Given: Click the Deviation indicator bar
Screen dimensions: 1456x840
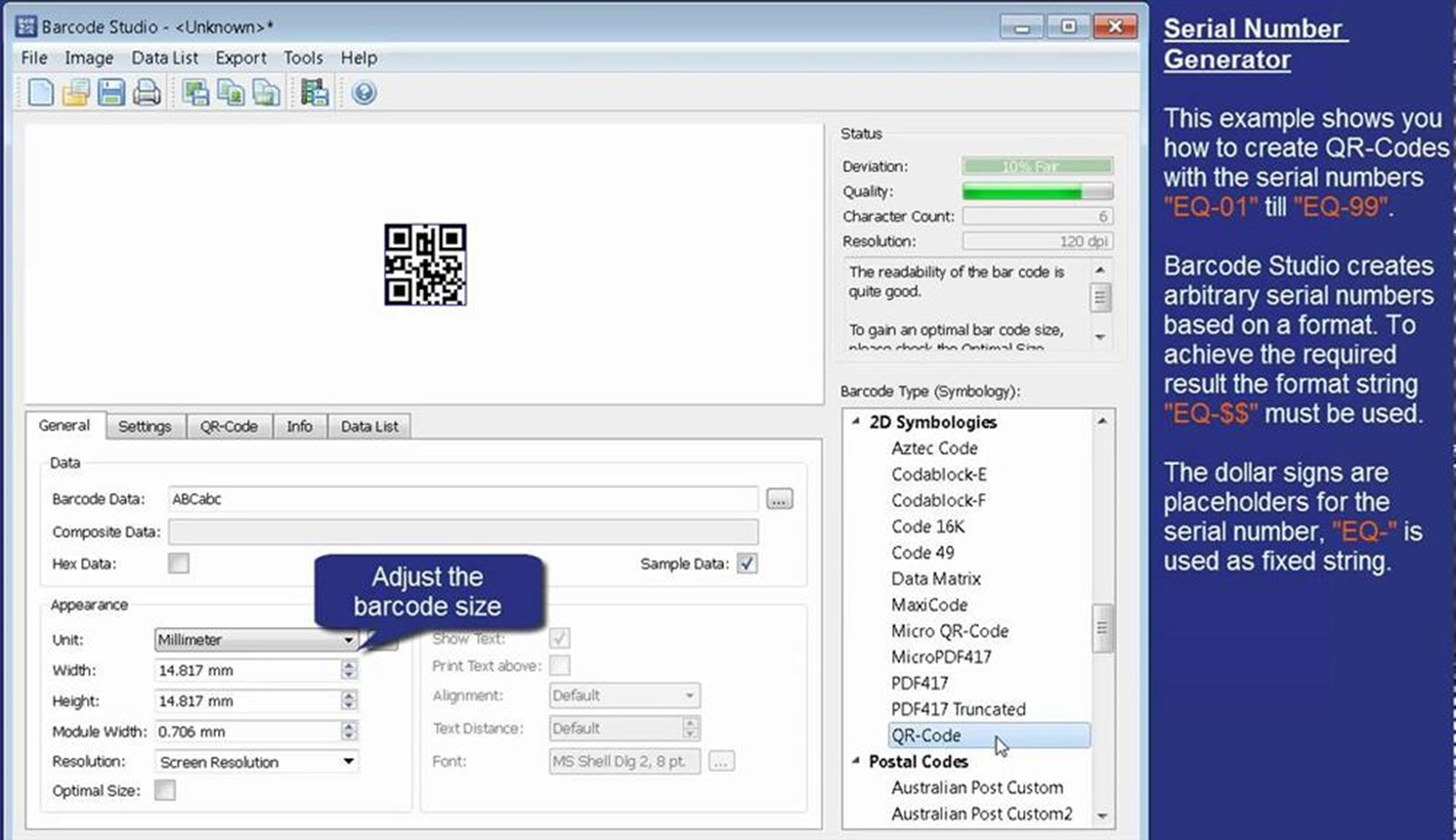Looking at the screenshot, I should [1038, 166].
